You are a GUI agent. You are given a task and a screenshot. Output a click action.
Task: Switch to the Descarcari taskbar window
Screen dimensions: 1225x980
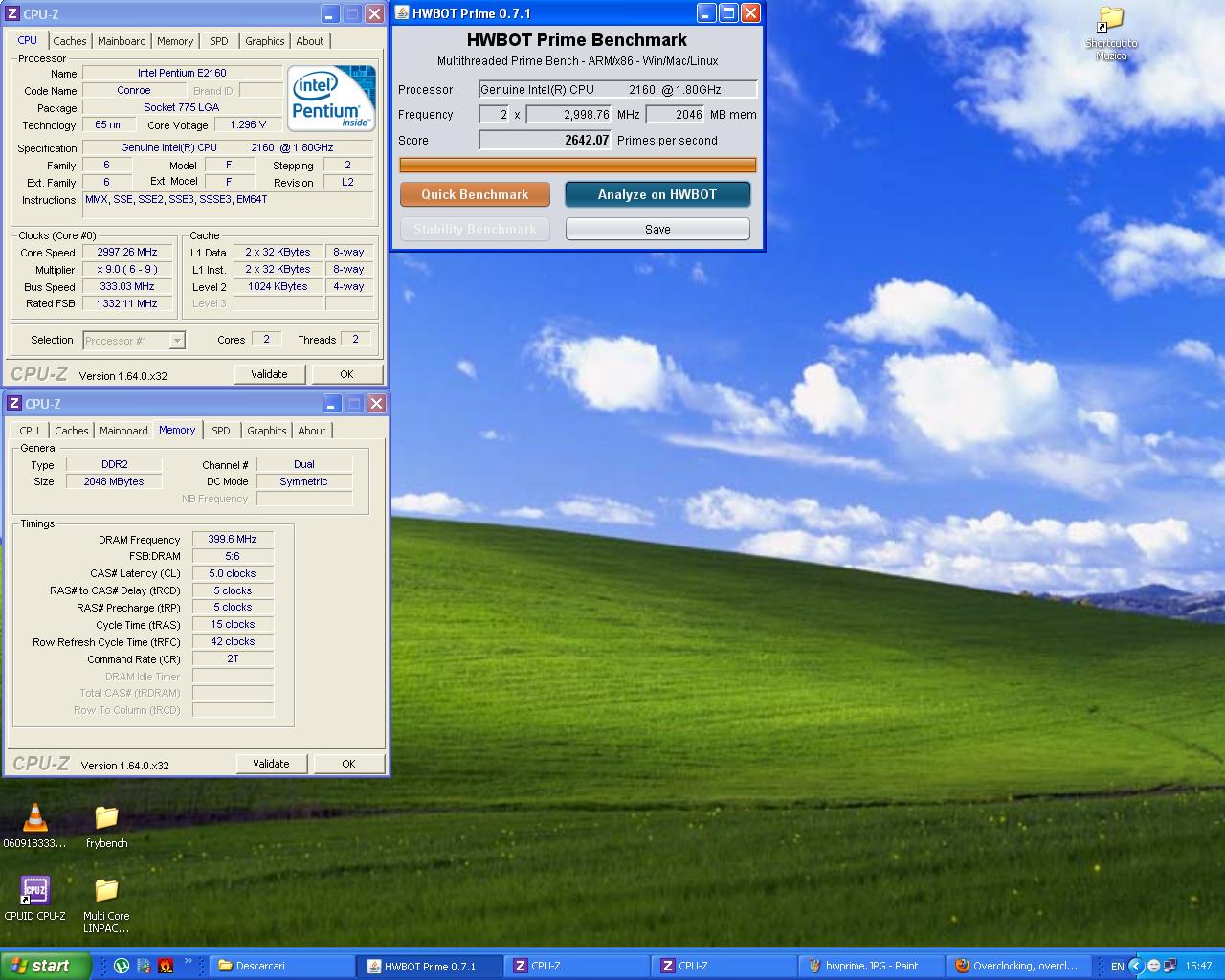tap(280, 966)
